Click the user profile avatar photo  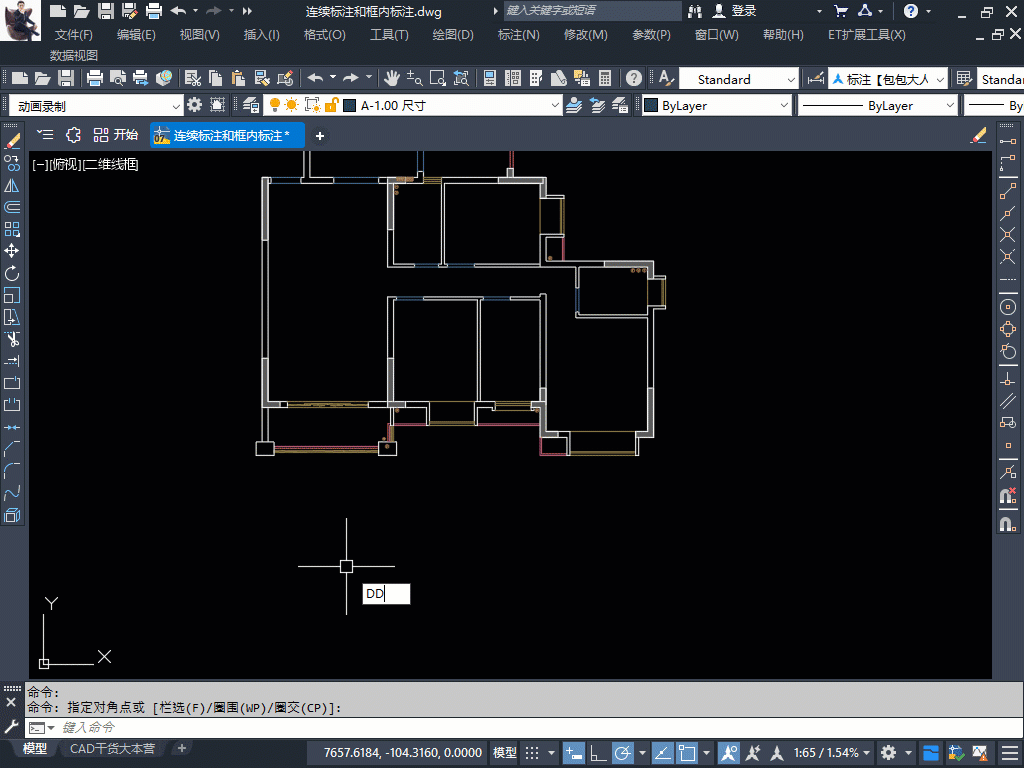20,20
